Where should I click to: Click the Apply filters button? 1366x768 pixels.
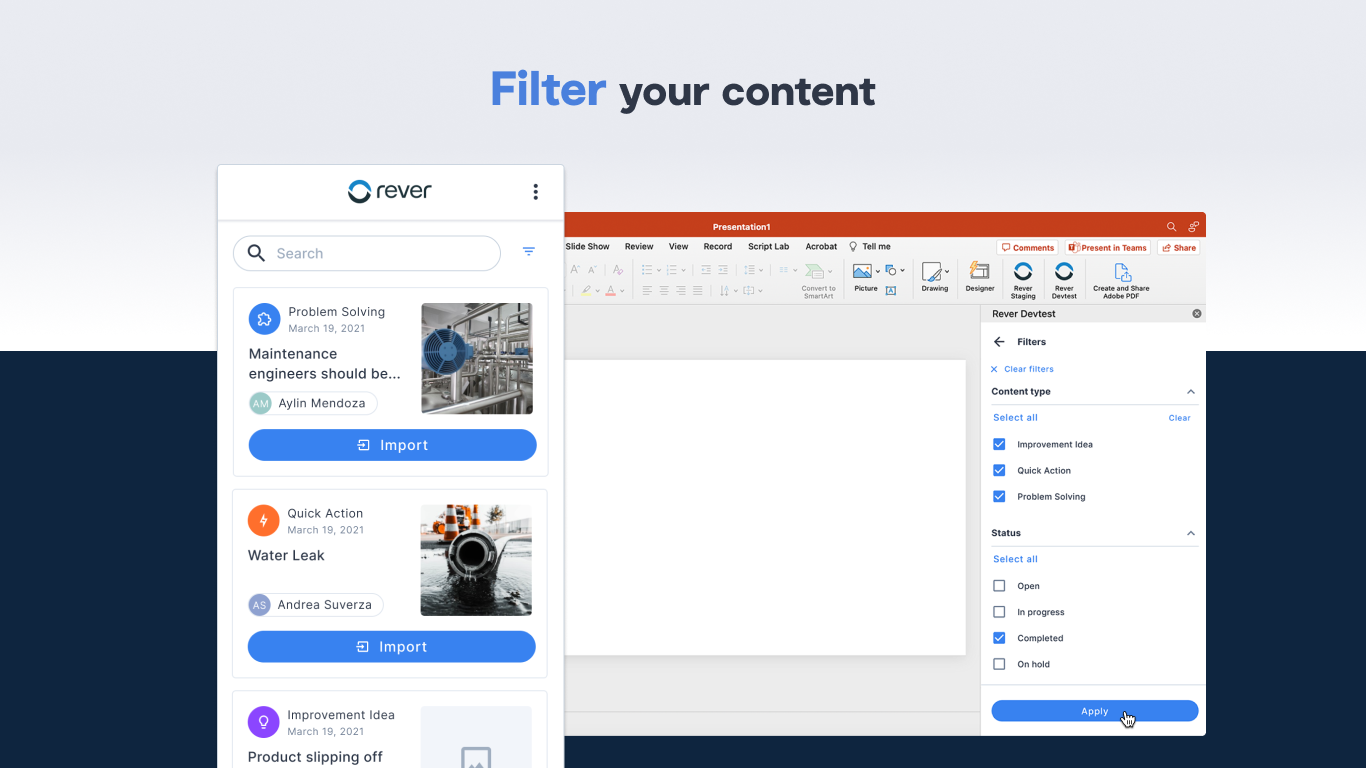pyautogui.click(x=1095, y=711)
